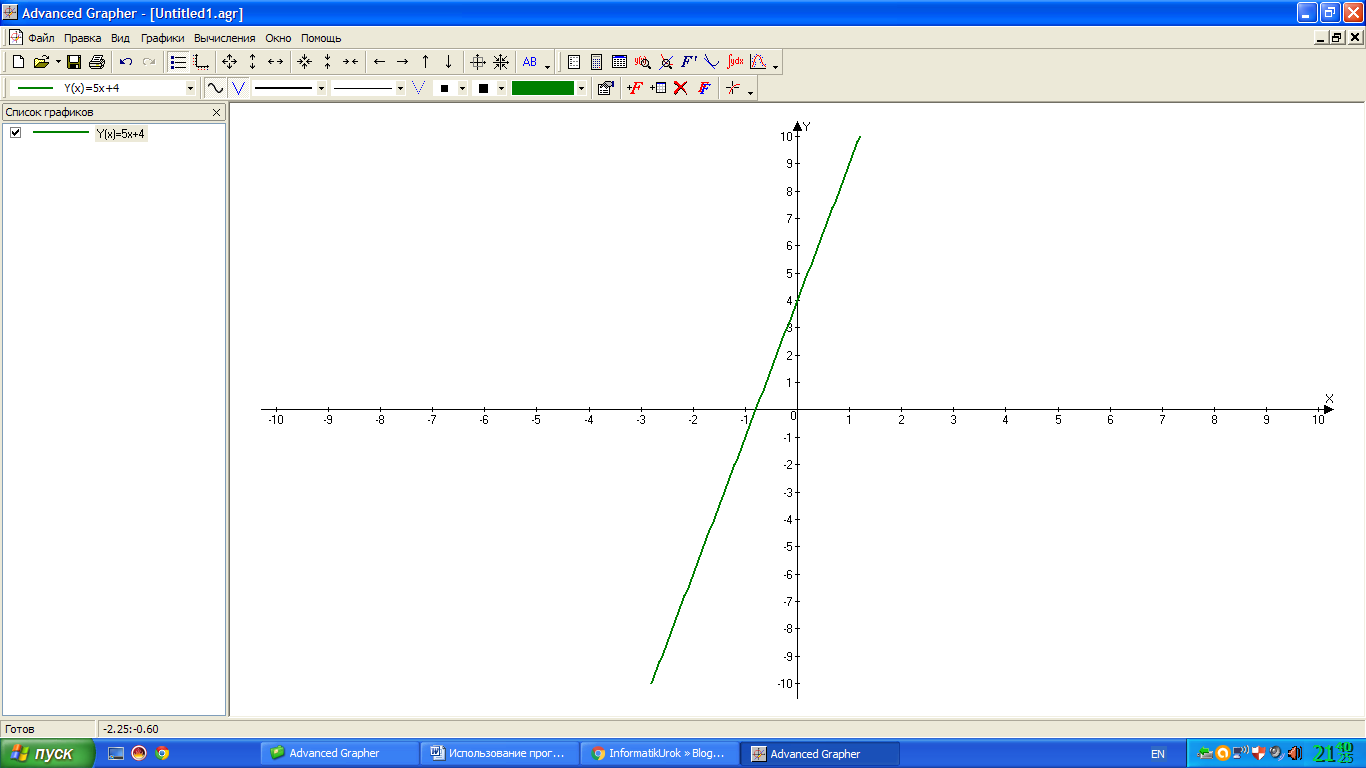The height and width of the screenshot is (768, 1366).
Task: Toggle the solid blue V points button
Action: 238,88
